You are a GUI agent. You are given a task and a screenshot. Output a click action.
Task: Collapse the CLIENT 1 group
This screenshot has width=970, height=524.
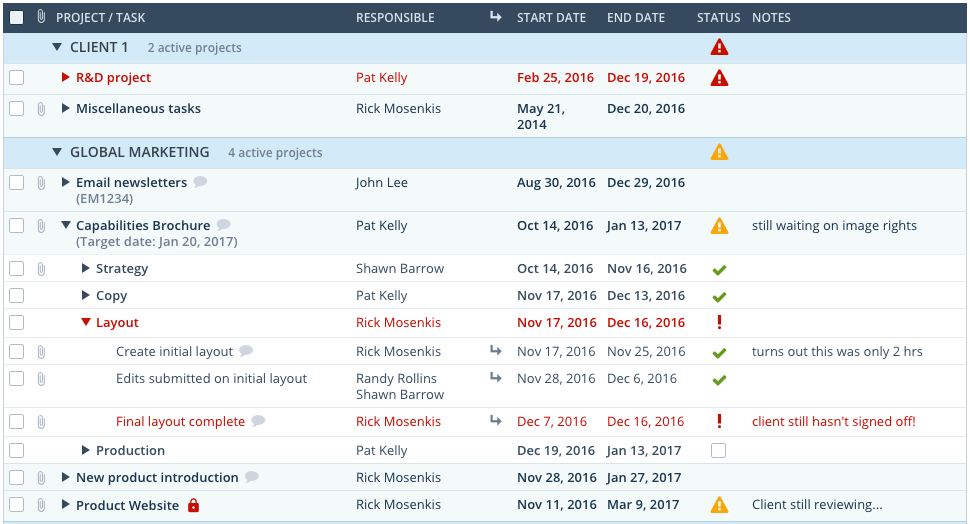(57, 47)
